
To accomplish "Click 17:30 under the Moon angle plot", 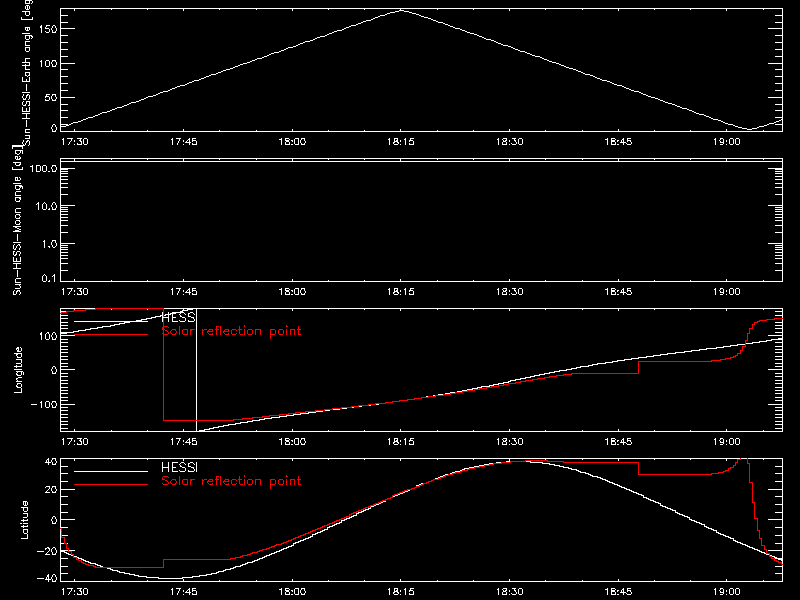I will point(74,292).
